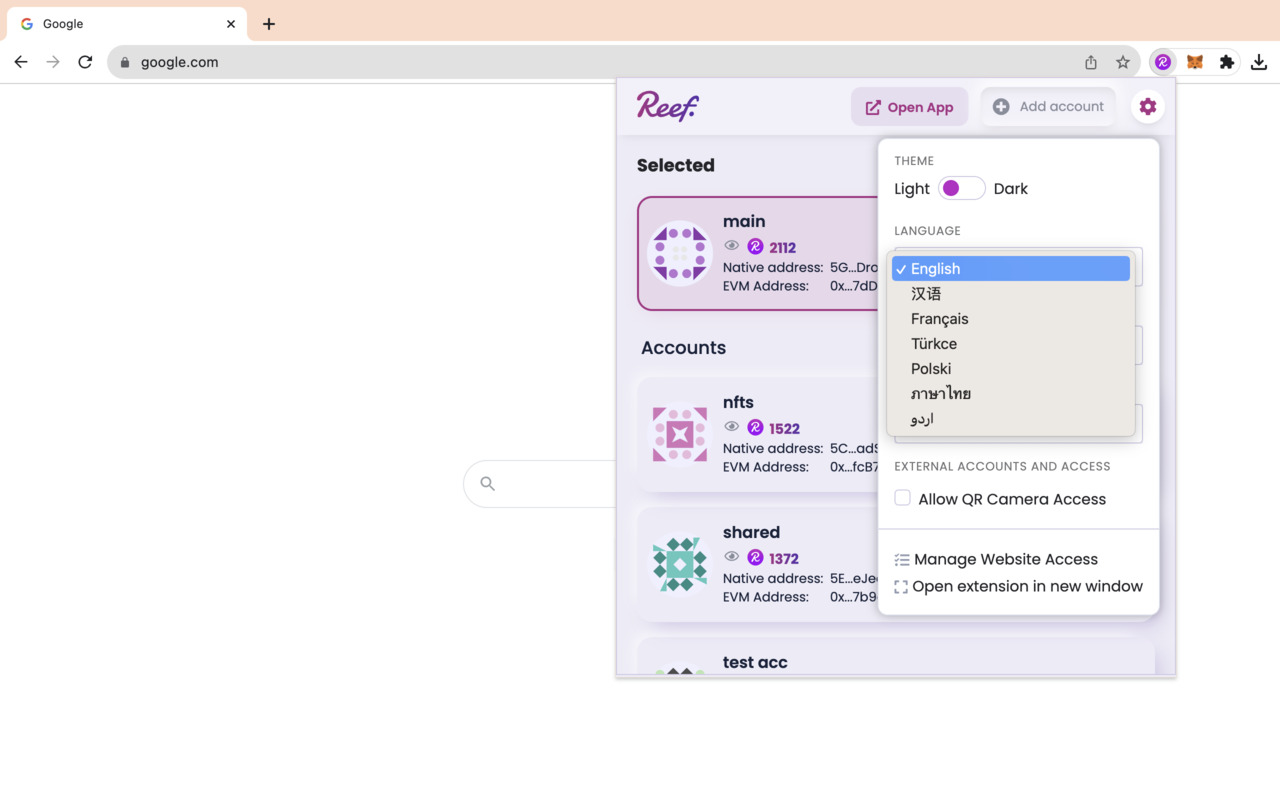The width and height of the screenshot is (1280, 800).
Task: Open the browser extensions puzzle icon
Action: (x=1227, y=61)
